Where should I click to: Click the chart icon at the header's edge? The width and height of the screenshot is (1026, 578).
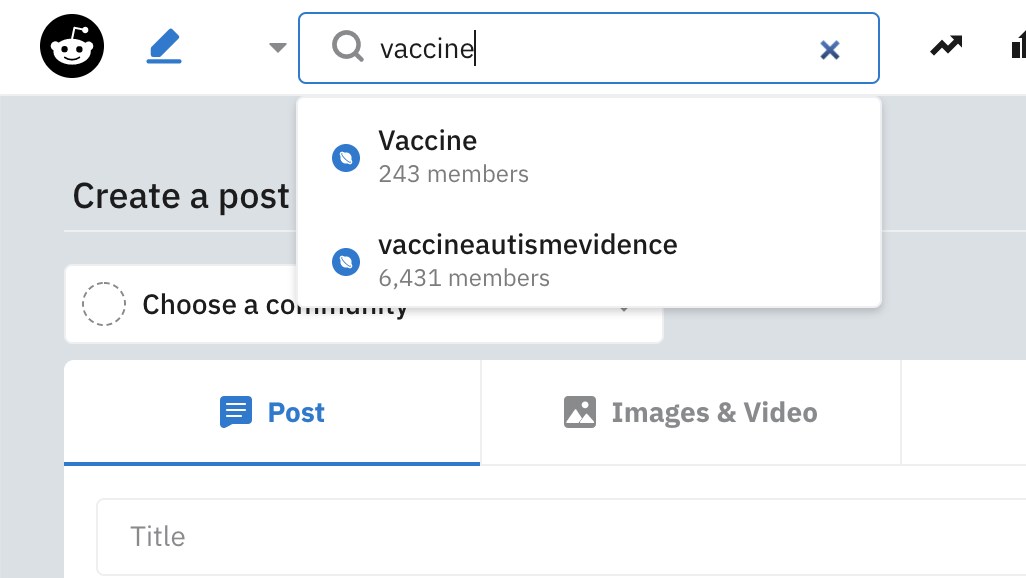click(x=1016, y=46)
